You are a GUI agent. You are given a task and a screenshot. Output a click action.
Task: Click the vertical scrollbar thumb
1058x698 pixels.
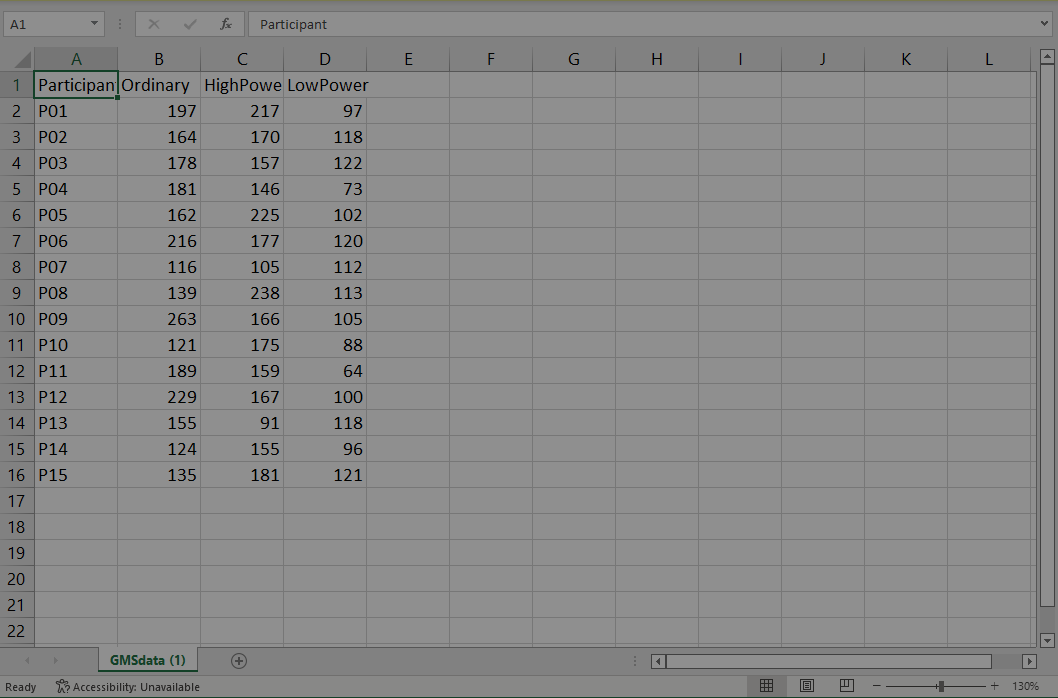point(1047,335)
